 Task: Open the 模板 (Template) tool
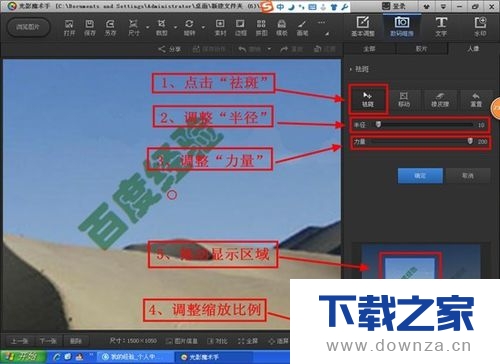[x=282, y=28]
